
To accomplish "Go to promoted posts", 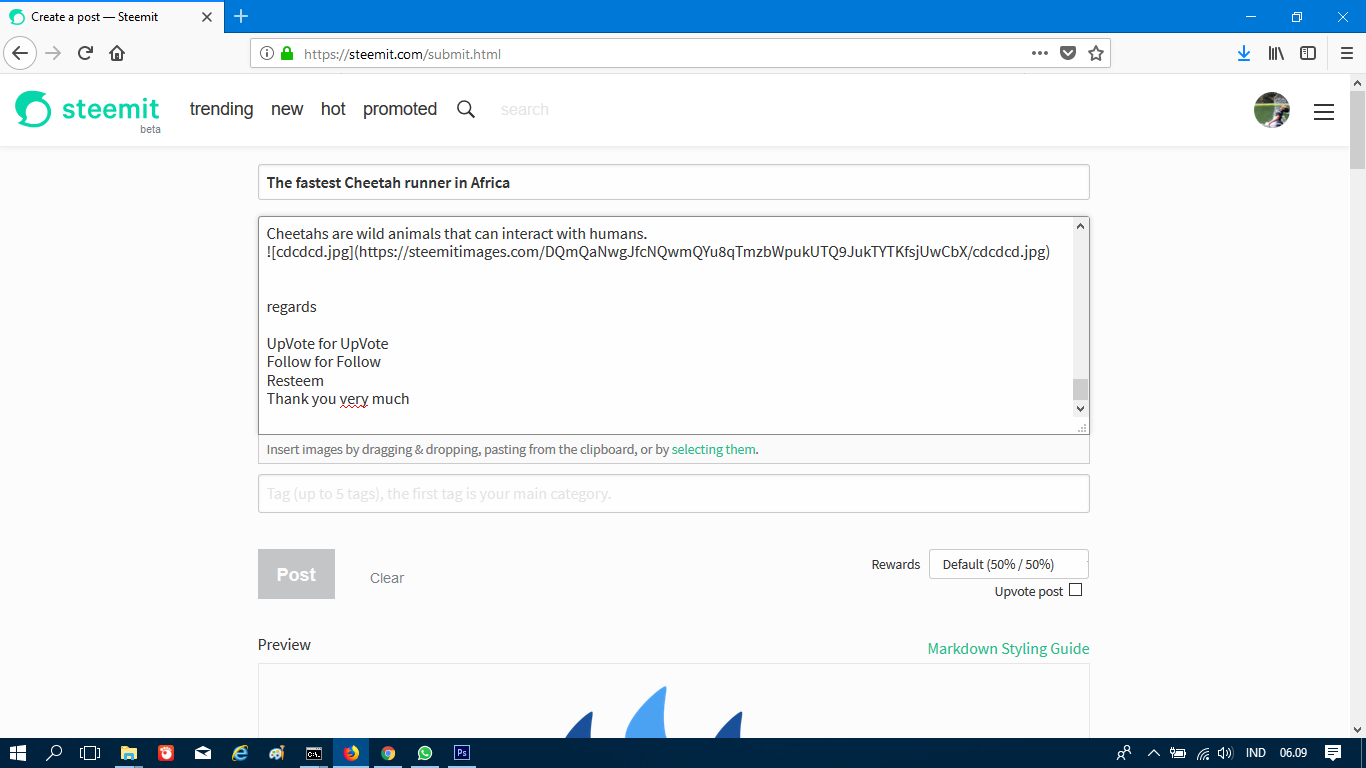I will [x=400, y=109].
